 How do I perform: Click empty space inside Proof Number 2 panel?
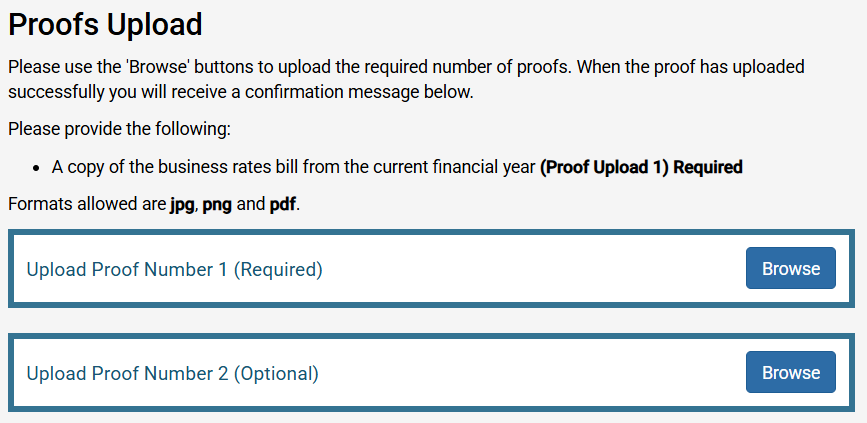[530, 373]
